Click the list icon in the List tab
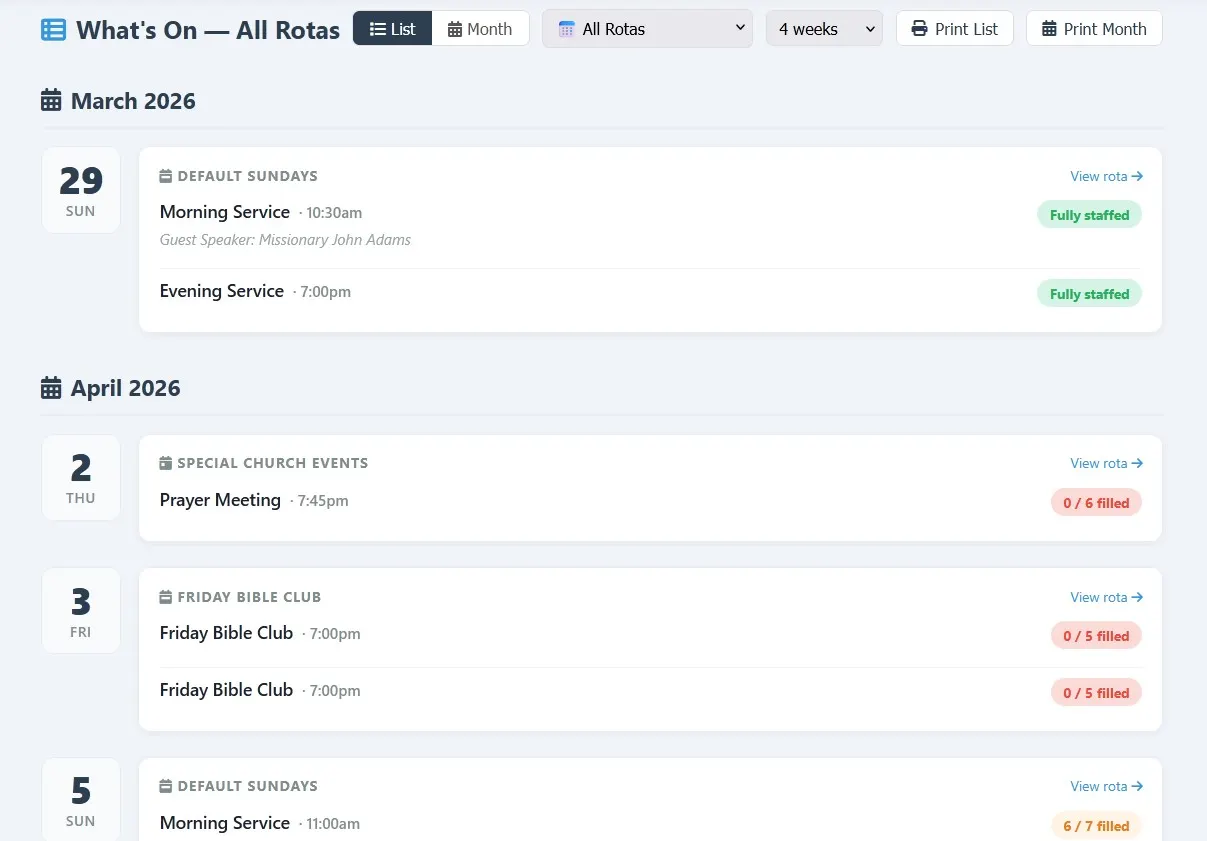 (x=378, y=29)
